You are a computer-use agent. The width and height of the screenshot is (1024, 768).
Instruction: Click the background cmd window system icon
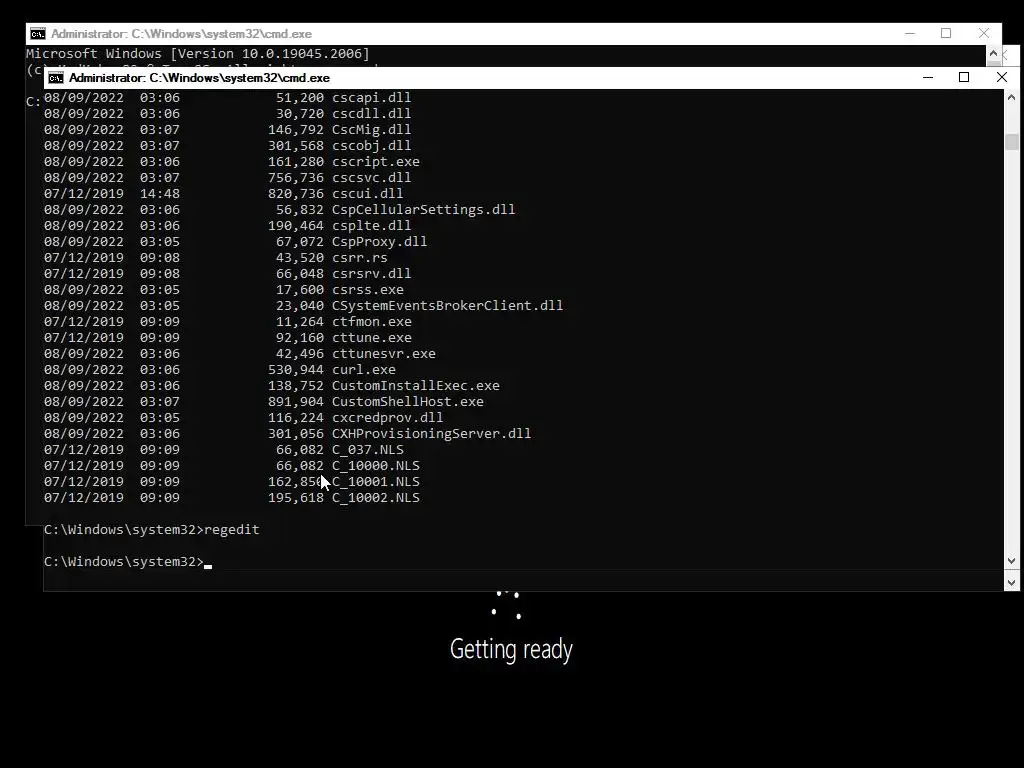[38, 34]
